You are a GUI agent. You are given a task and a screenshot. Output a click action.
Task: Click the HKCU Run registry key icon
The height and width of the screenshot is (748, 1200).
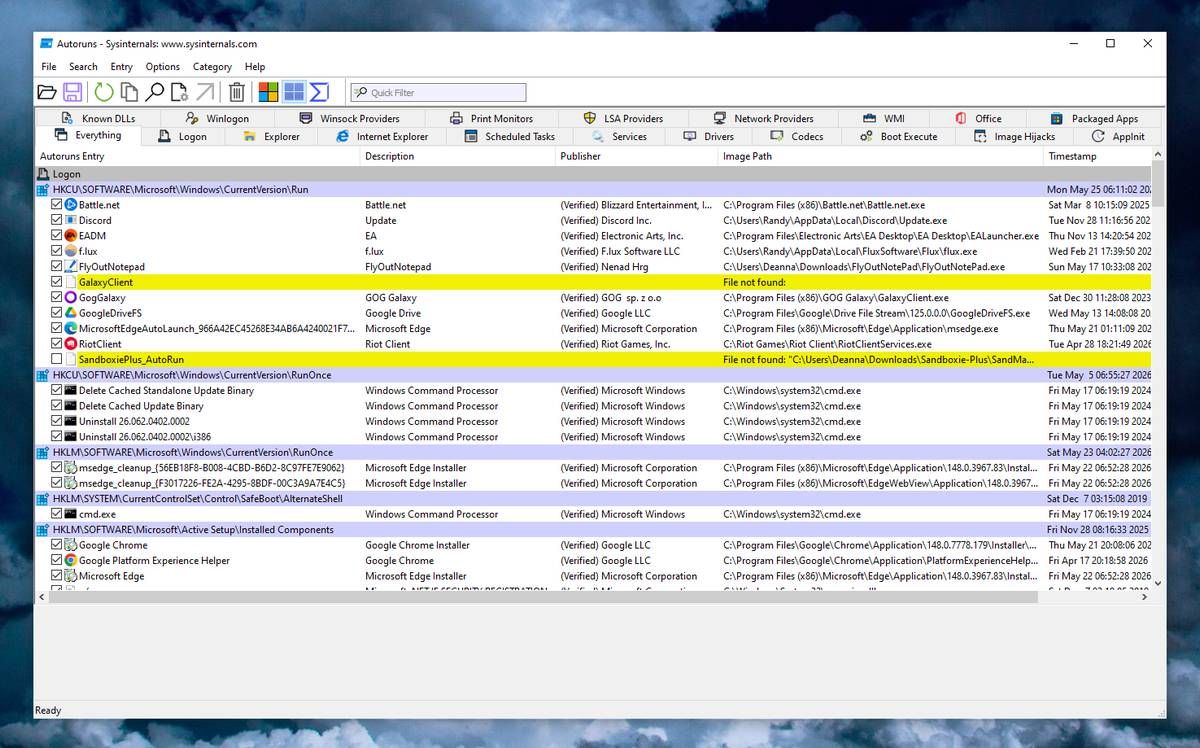pyautogui.click(x=43, y=189)
